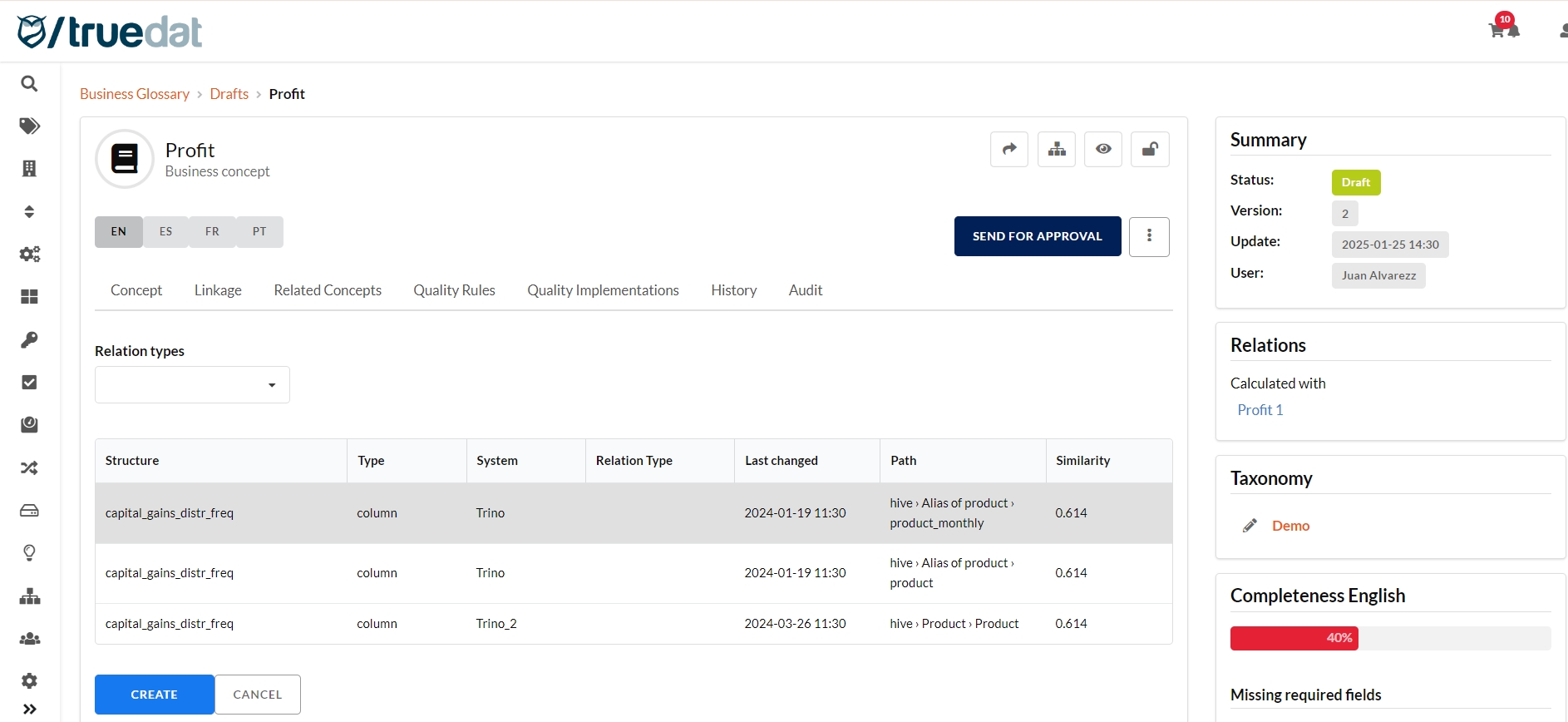The height and width of the screenshot is (722, 1568).
Task: Open the tags icon in sidebar
Action: [x=29, y=126]
